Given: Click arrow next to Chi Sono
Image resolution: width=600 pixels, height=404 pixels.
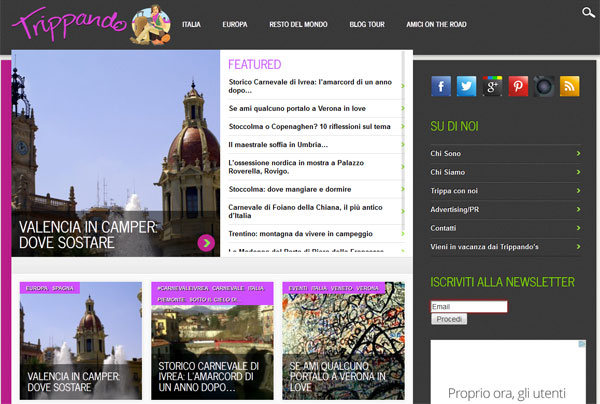Looking at the screenshot, I should point(578,153).
